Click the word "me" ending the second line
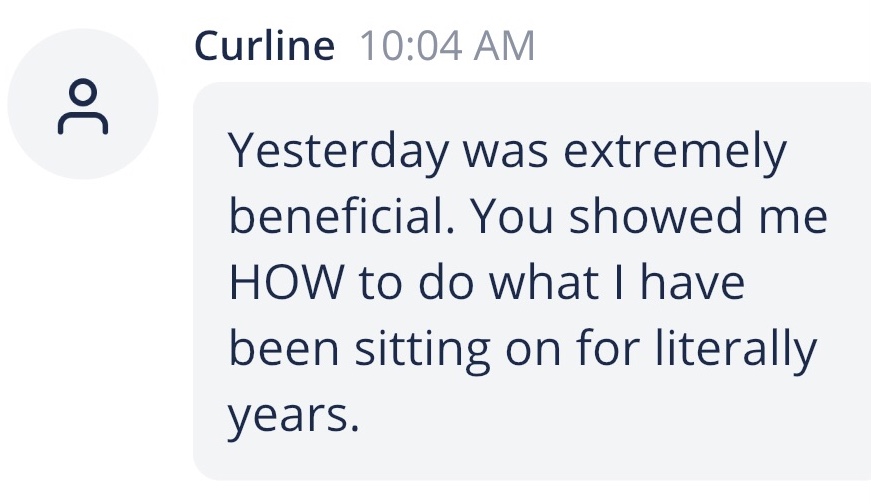This screenshot has width=871, height=504. [795, 218]
